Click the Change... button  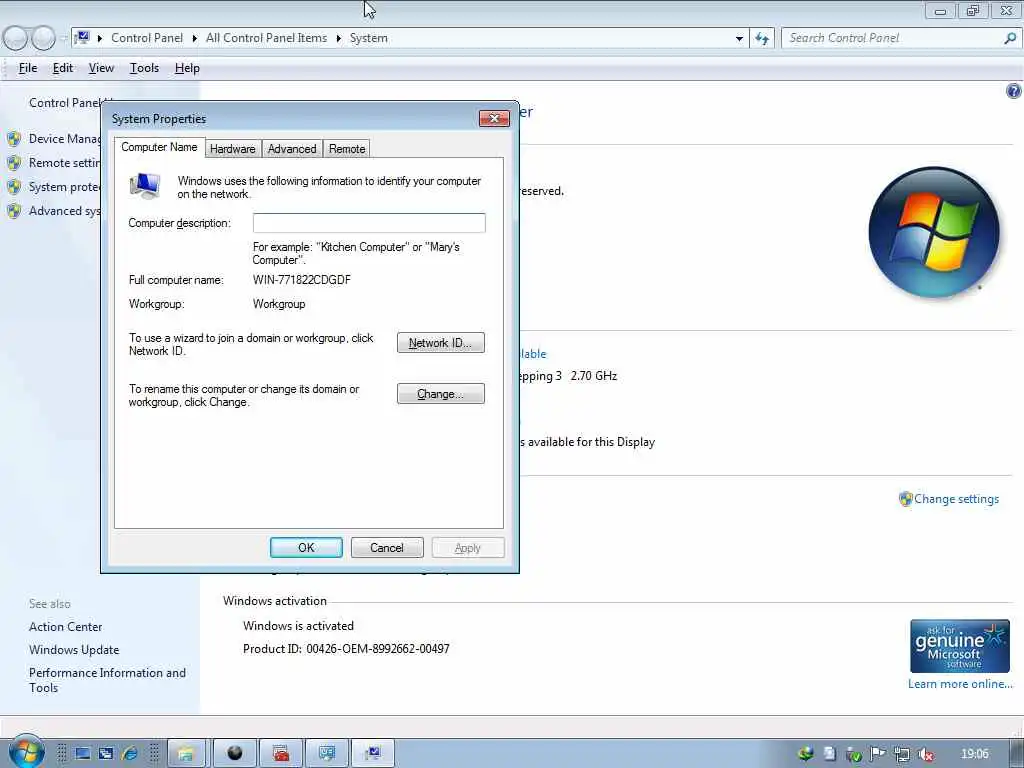coord(441,394)
